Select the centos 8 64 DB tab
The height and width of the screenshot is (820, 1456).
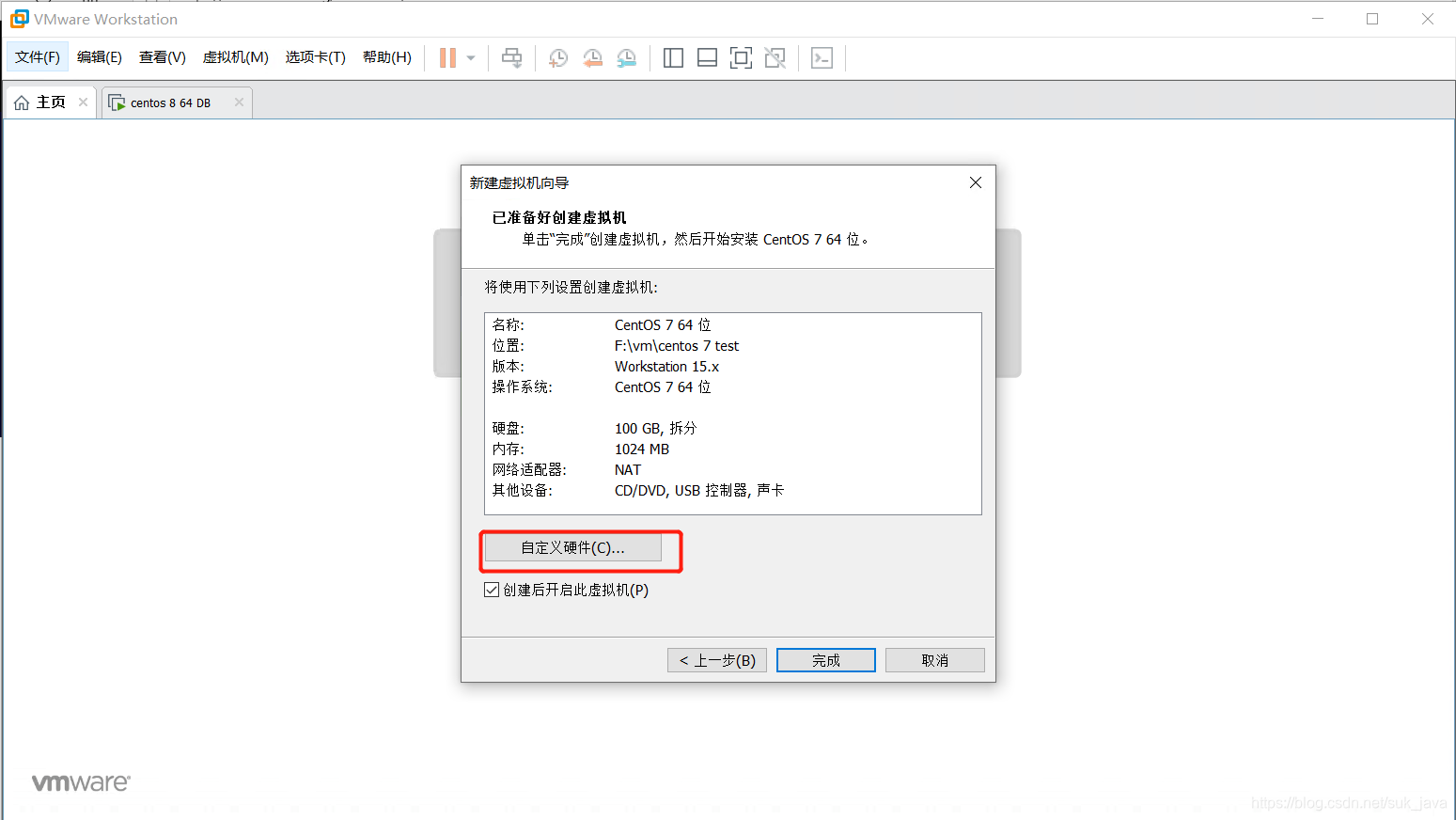pos(169,102)
